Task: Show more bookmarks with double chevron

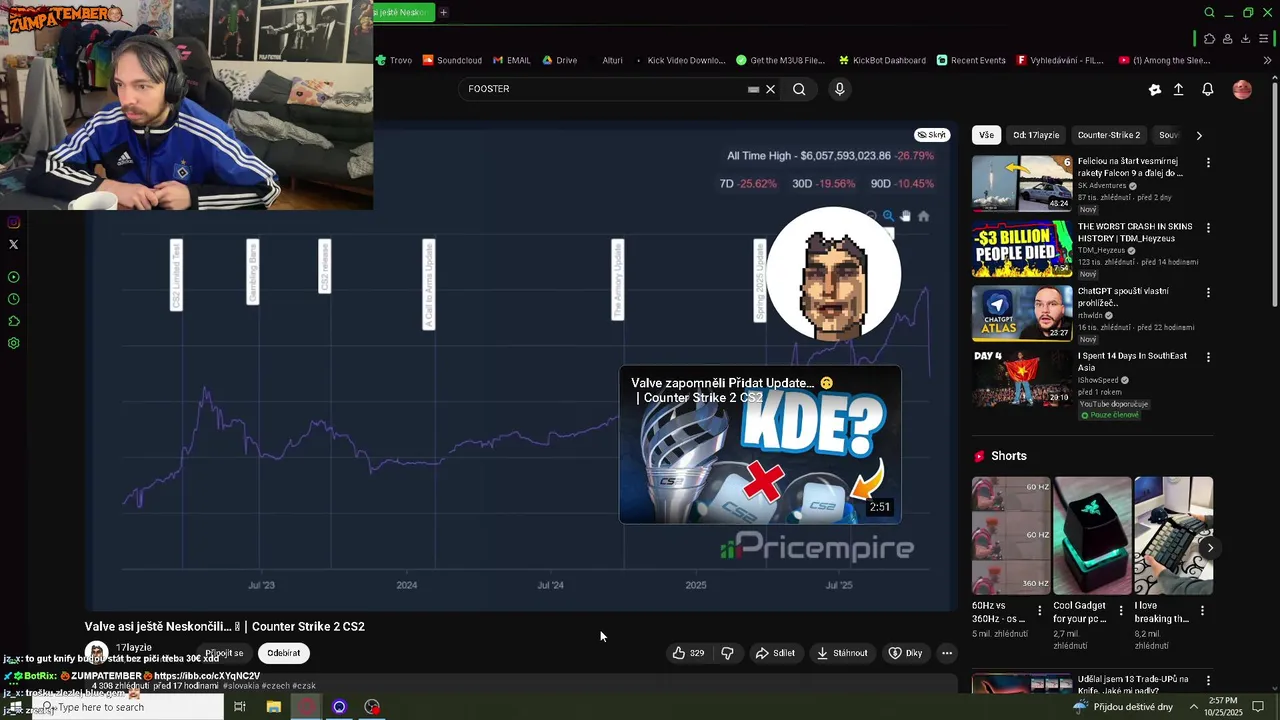Action: pos(1267,60)
